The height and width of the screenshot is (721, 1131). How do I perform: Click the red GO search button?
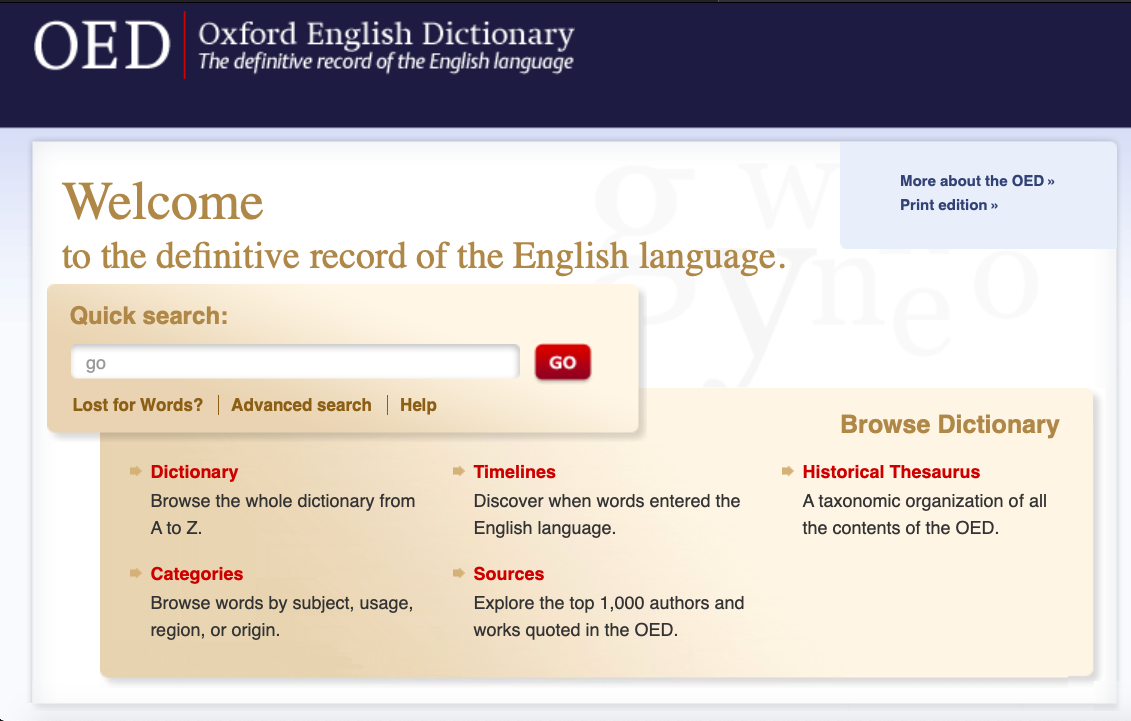pos(563,362)
